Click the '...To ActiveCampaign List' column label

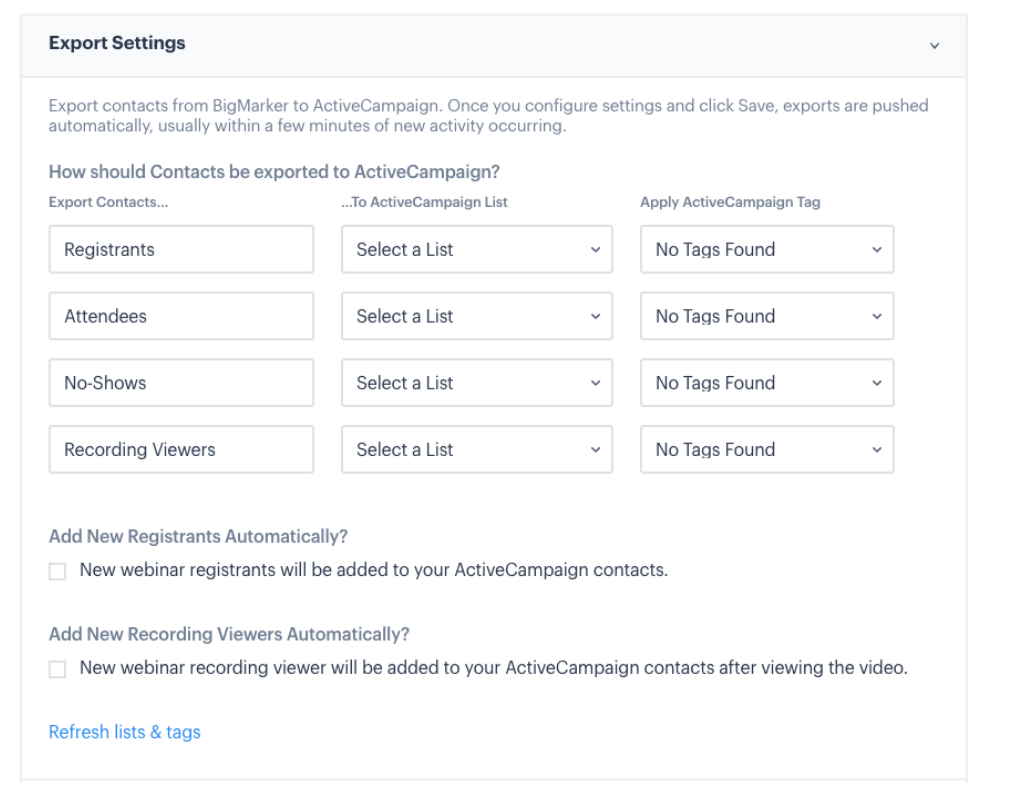[424, 202]
